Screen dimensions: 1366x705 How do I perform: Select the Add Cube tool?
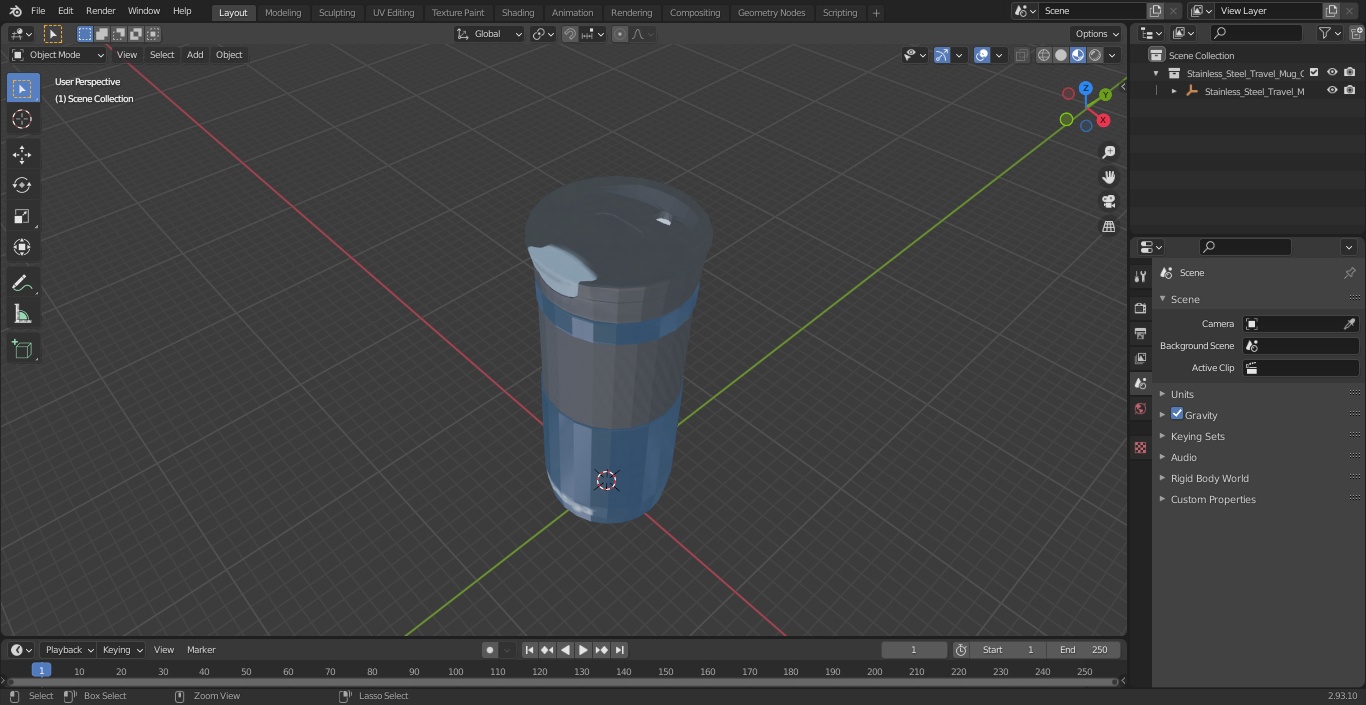22,349
